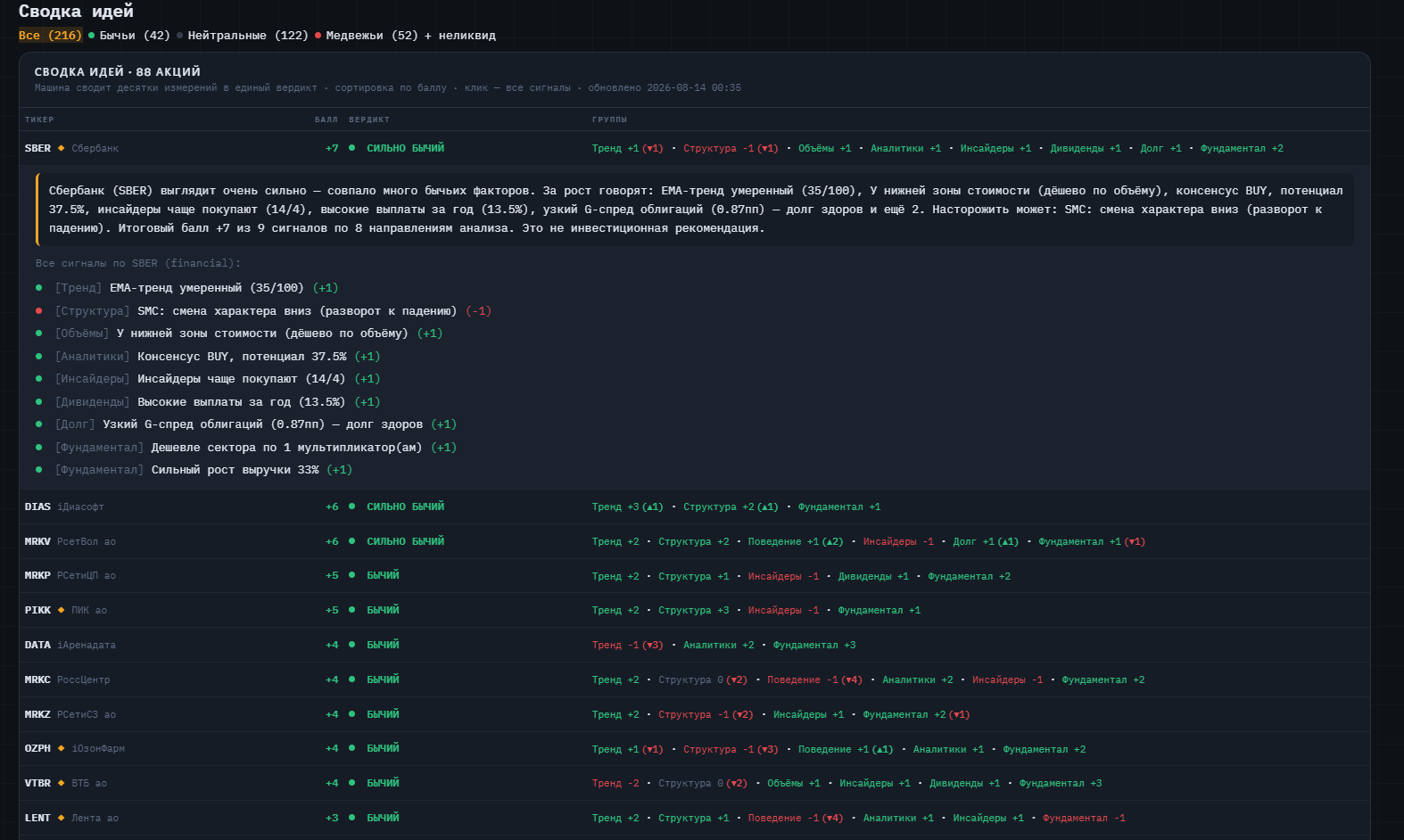Click the 'Сбербанк' company name label
The width and height of the screenshot is (1404, 840).
tap(95, 148)
